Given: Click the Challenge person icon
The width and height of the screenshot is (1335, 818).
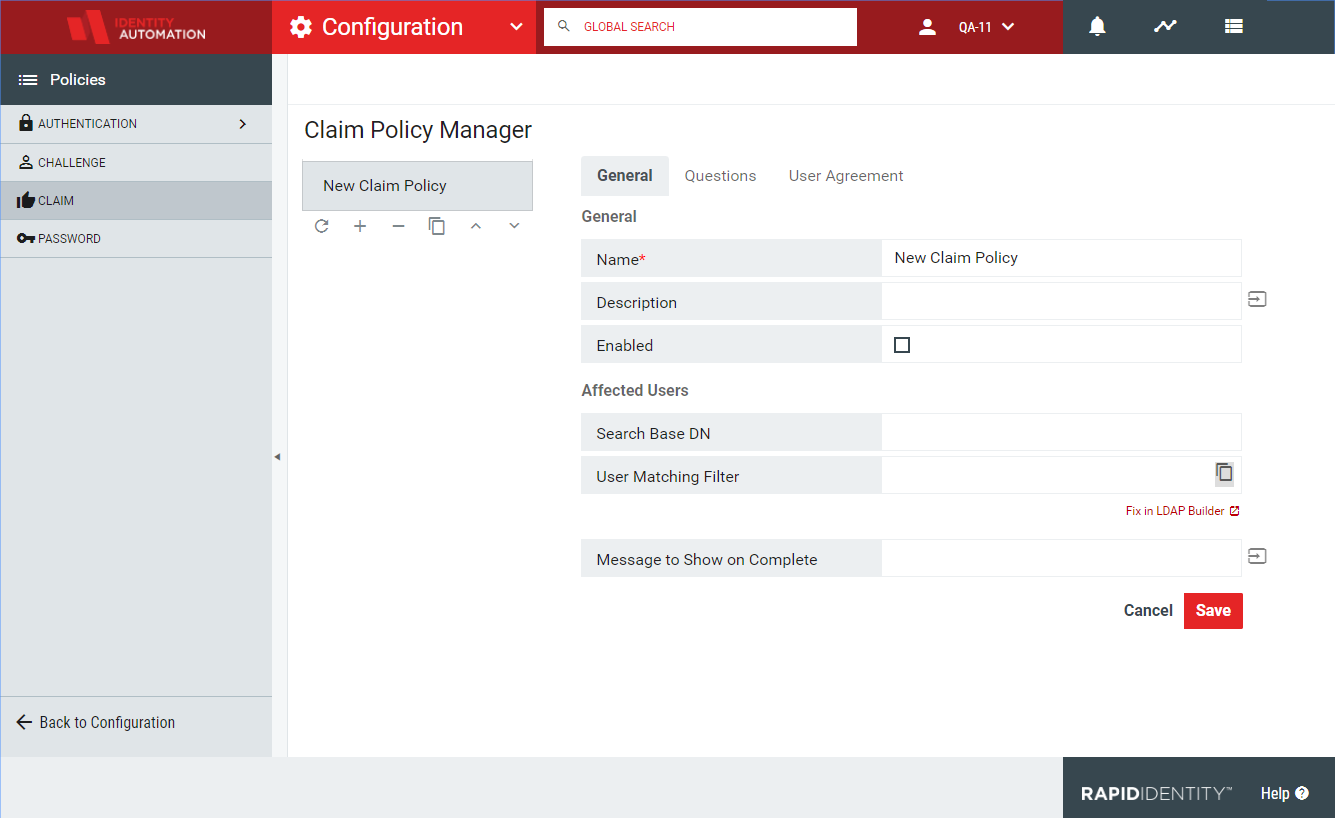Looking at the screenshot, I should point(26,162).
